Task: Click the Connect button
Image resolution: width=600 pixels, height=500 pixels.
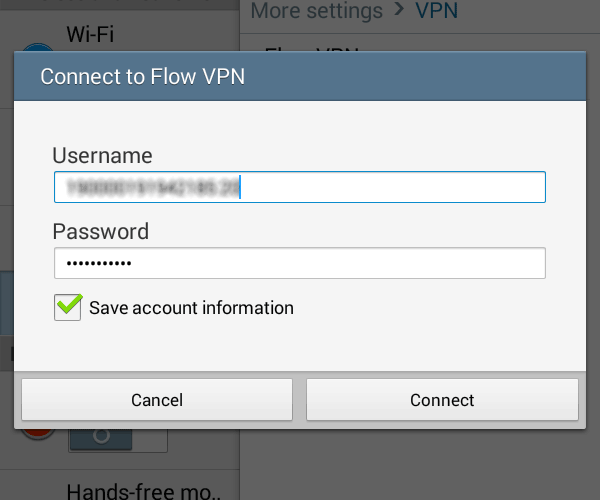Action: tap(442, 400)
